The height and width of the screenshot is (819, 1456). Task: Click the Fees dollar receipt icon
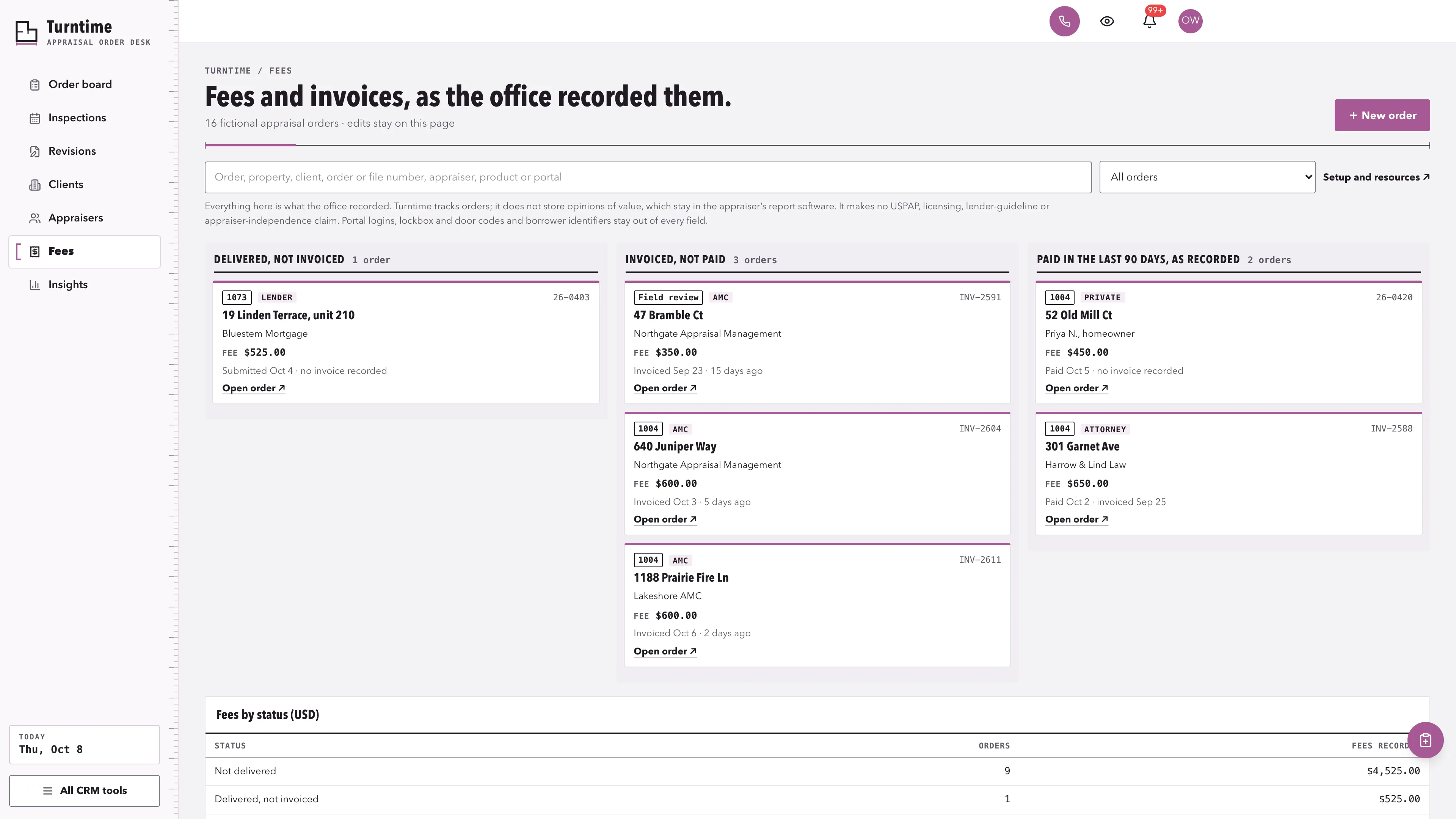(35, 251)
